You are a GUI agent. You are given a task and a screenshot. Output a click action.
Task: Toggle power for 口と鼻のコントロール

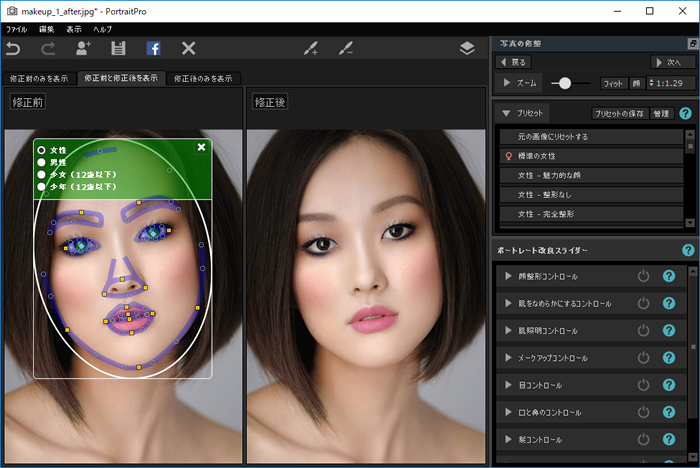[643, 412]
